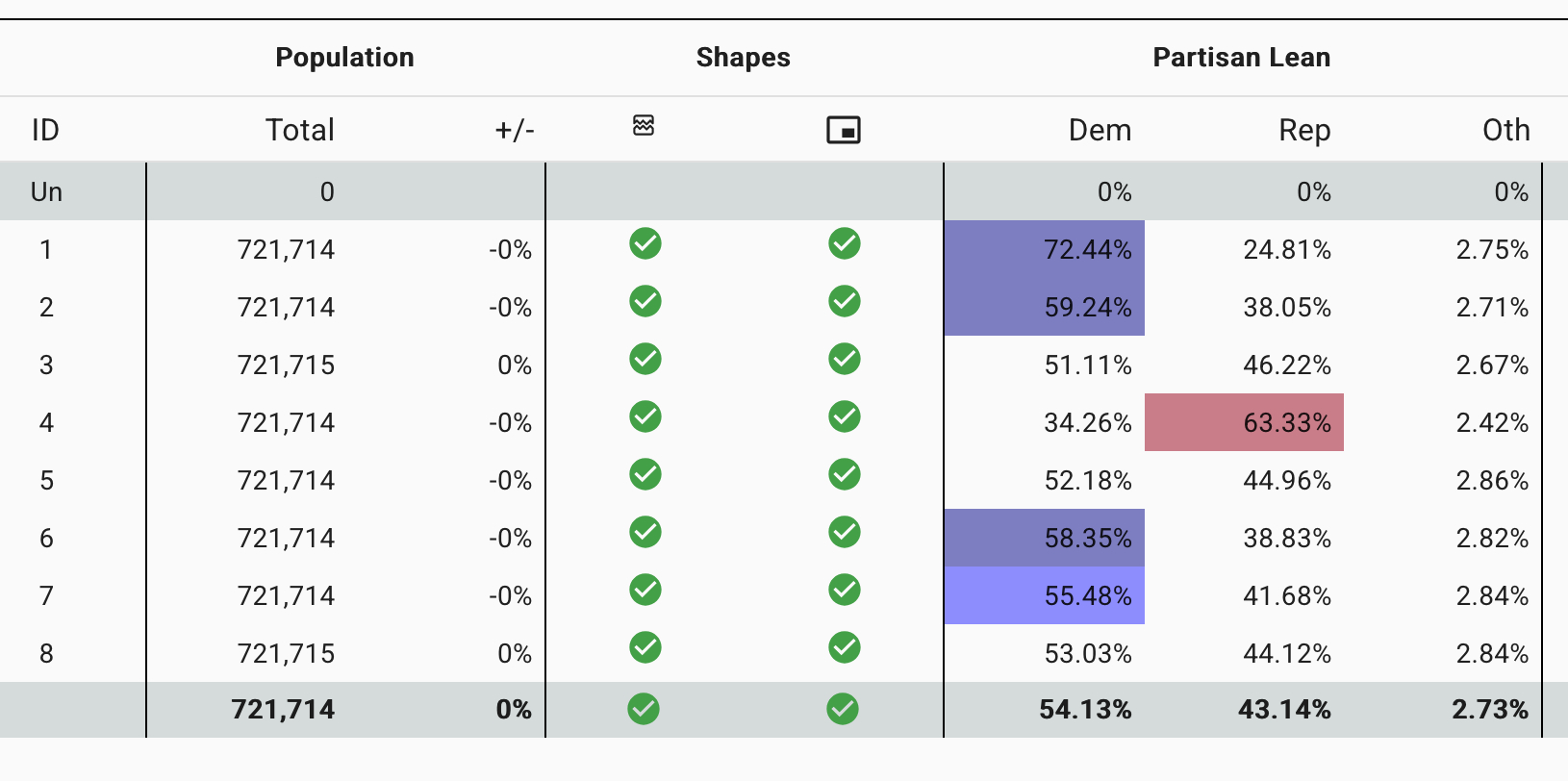Click district 6 compactness green checkmark
1568x781 pixels.
pyautogui.click(x=845, y=533)
